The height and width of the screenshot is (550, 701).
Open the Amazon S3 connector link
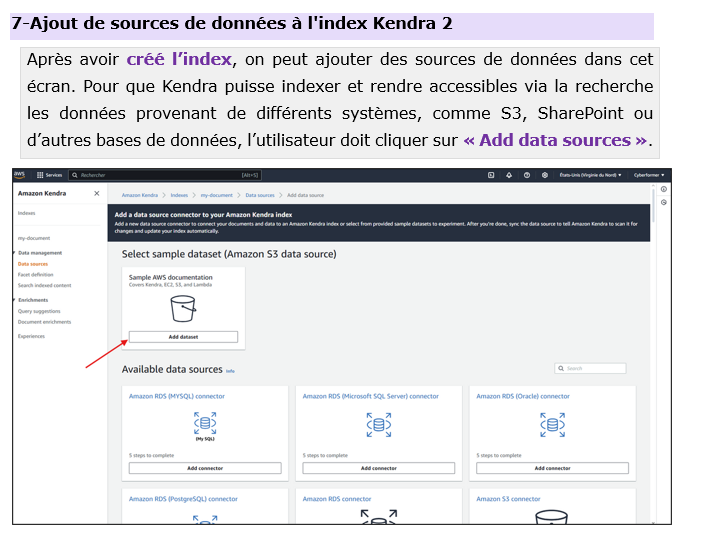[x=508, y=499]
